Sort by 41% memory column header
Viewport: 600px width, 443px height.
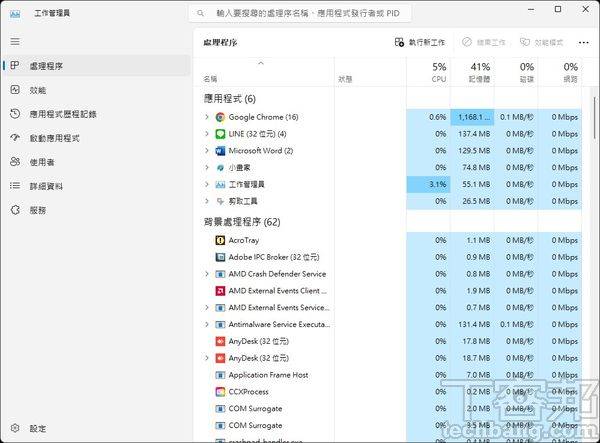click(x=473, y=72)
